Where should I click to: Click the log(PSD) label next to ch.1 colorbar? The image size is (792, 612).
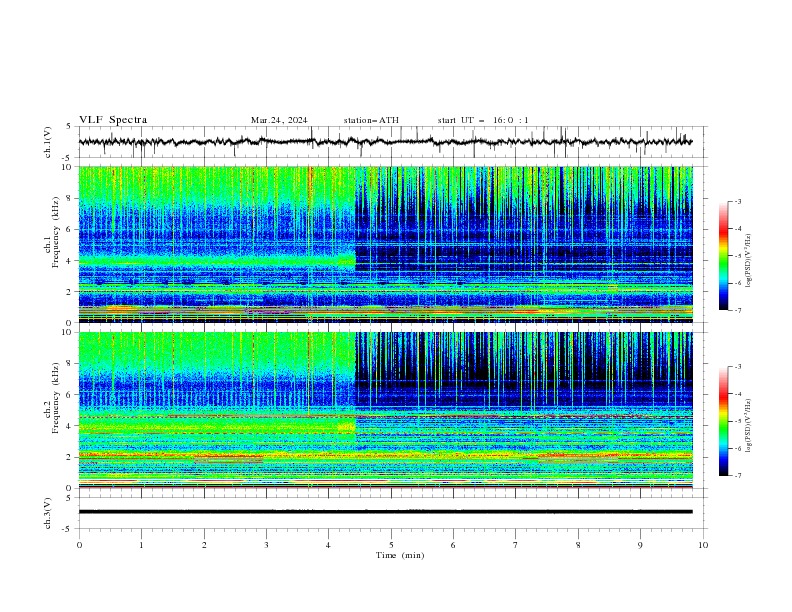[748, 261]
